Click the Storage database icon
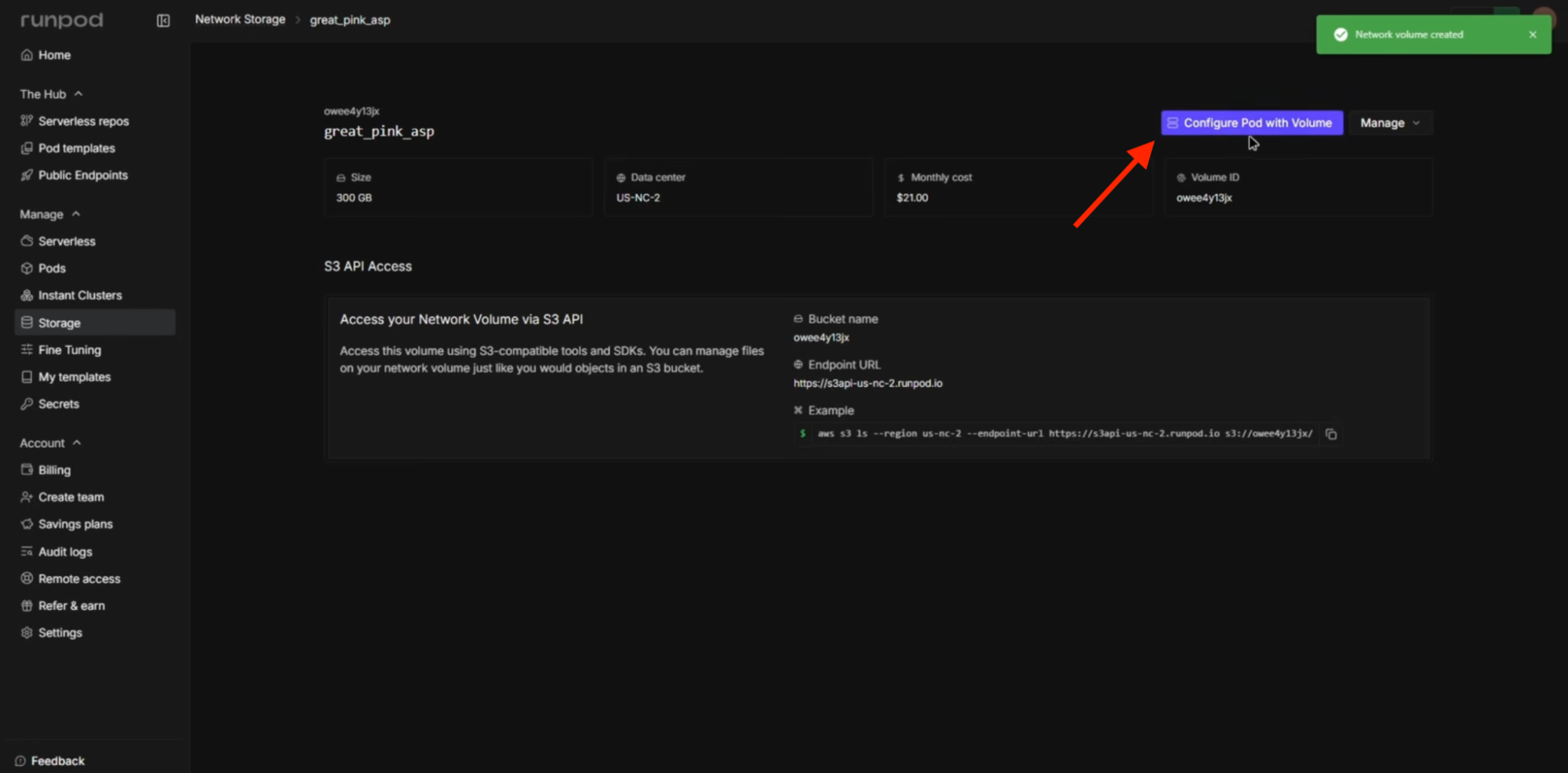Screen dimensions: 1568x773 coord(27,323)
